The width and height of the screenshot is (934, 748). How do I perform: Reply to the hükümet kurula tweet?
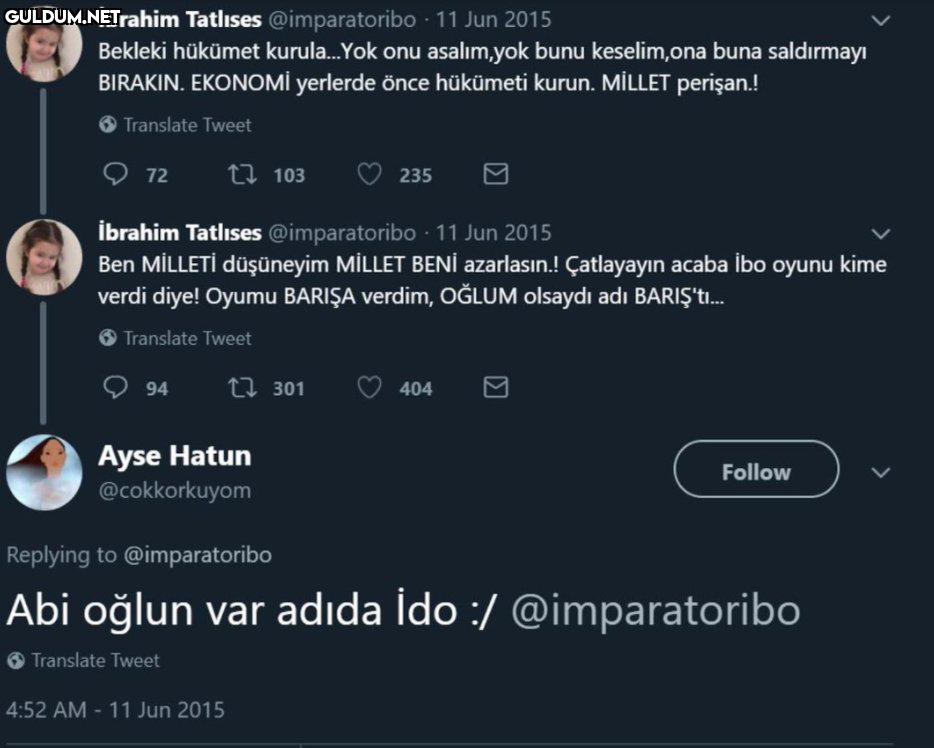coord(115,174)
